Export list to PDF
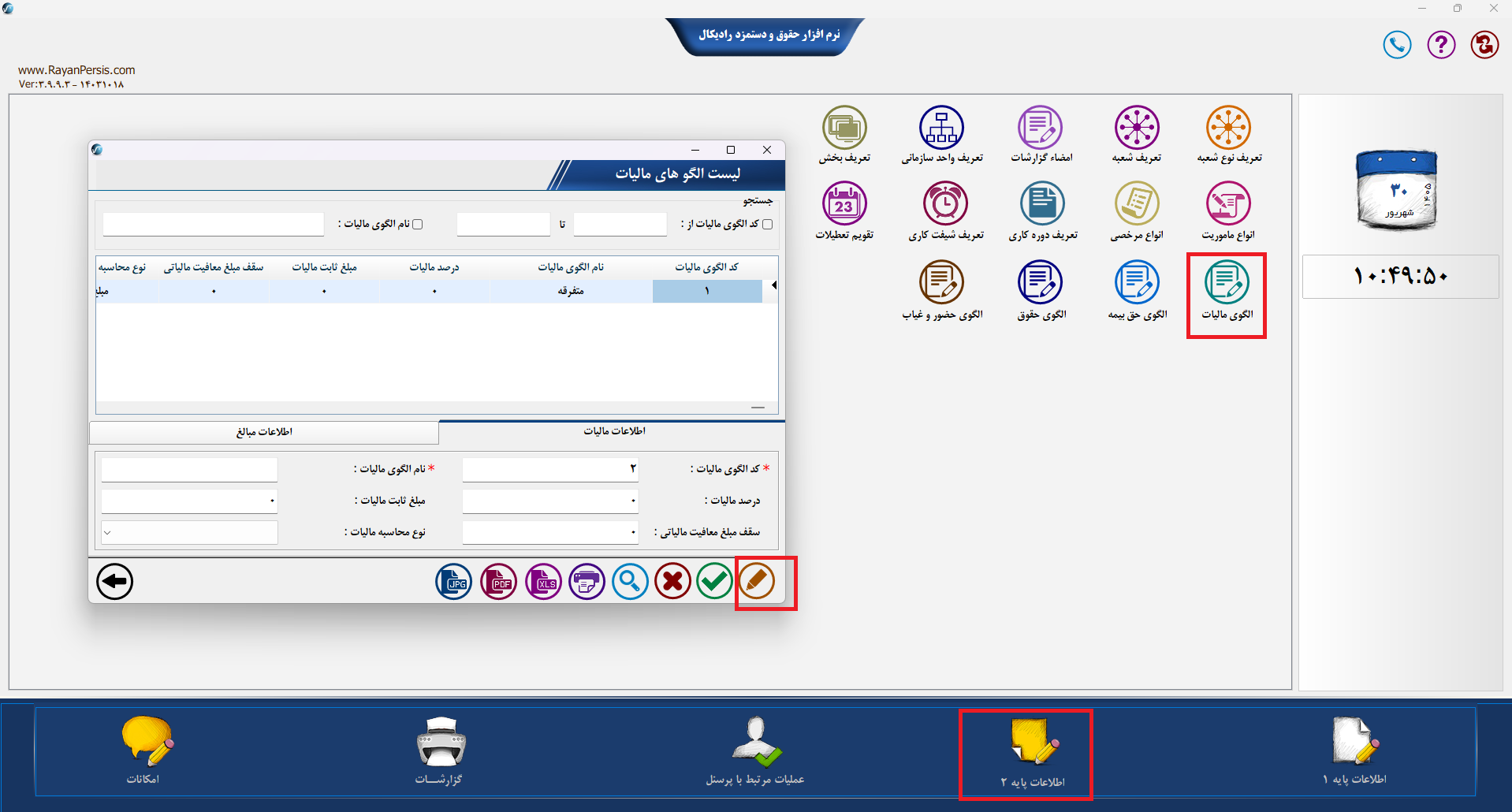 [x=499, y=582]
